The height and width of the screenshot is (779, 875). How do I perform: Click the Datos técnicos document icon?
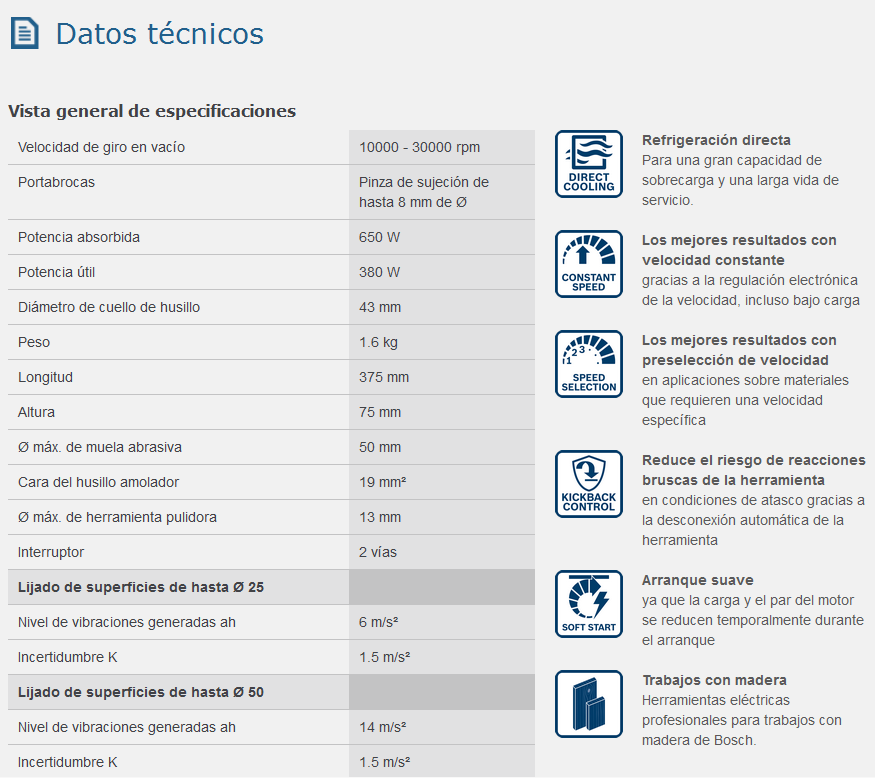coord(24,33)
